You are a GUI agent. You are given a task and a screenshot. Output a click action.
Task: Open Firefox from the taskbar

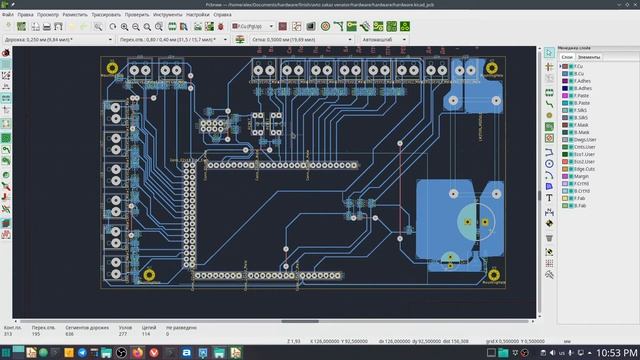pos(138,352)
